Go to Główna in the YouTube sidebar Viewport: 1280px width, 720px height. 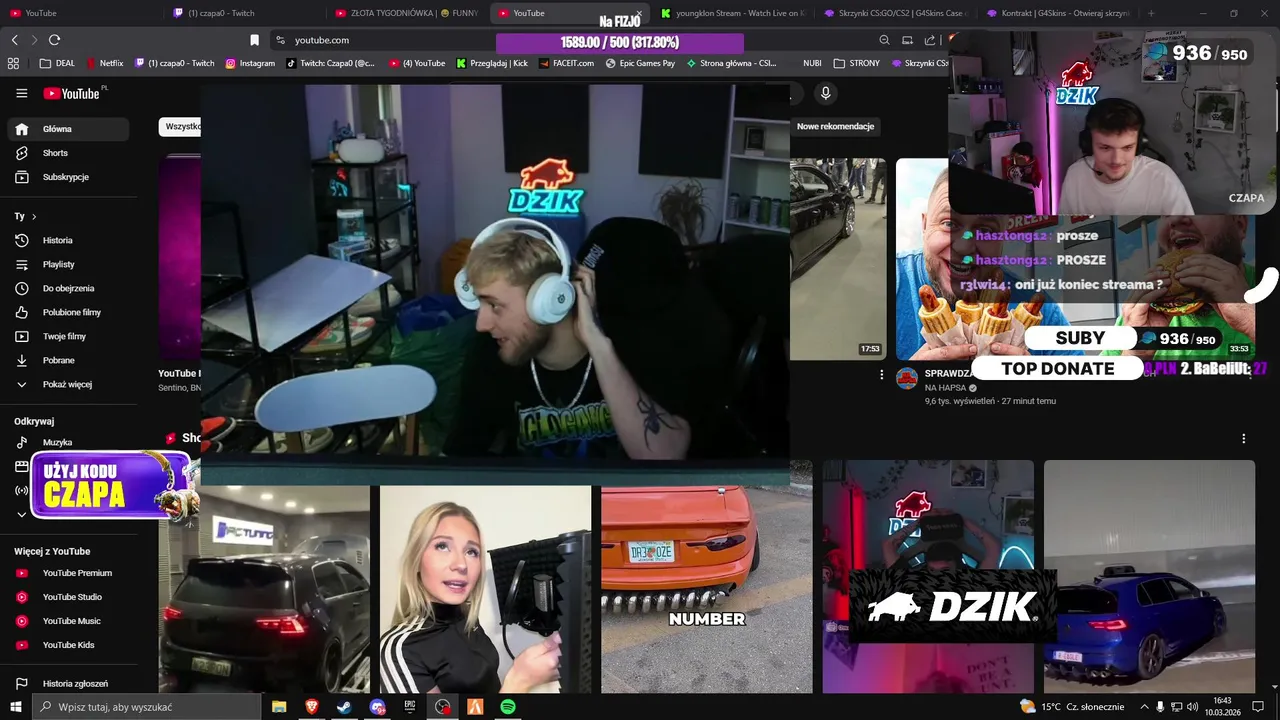(68, 129)
